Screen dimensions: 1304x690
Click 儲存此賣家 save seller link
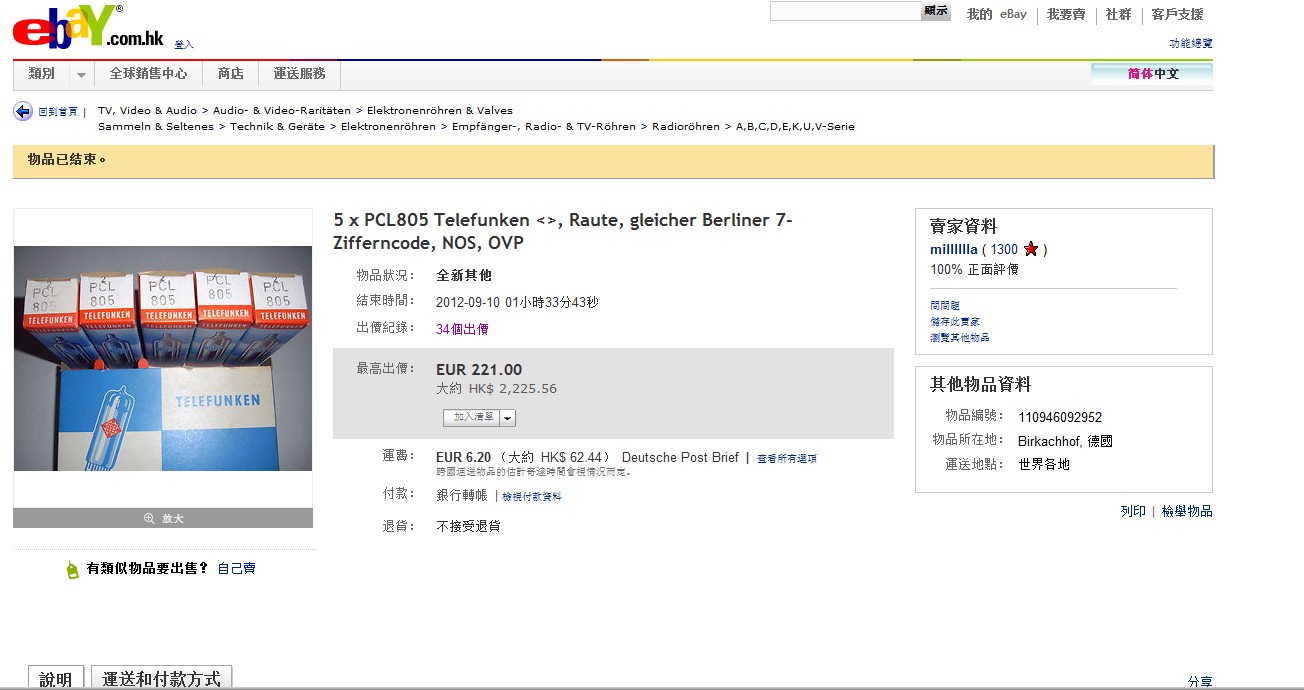(955, 322)
